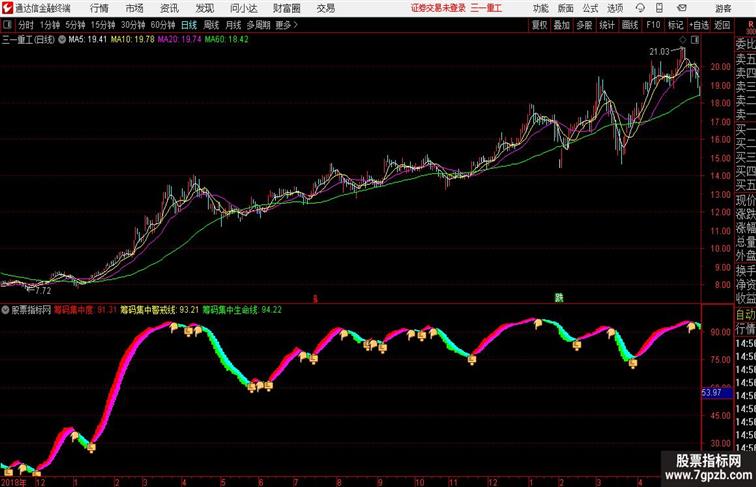
Task: Switch to the 1分钟 period tab
Action: coord(50,25)
